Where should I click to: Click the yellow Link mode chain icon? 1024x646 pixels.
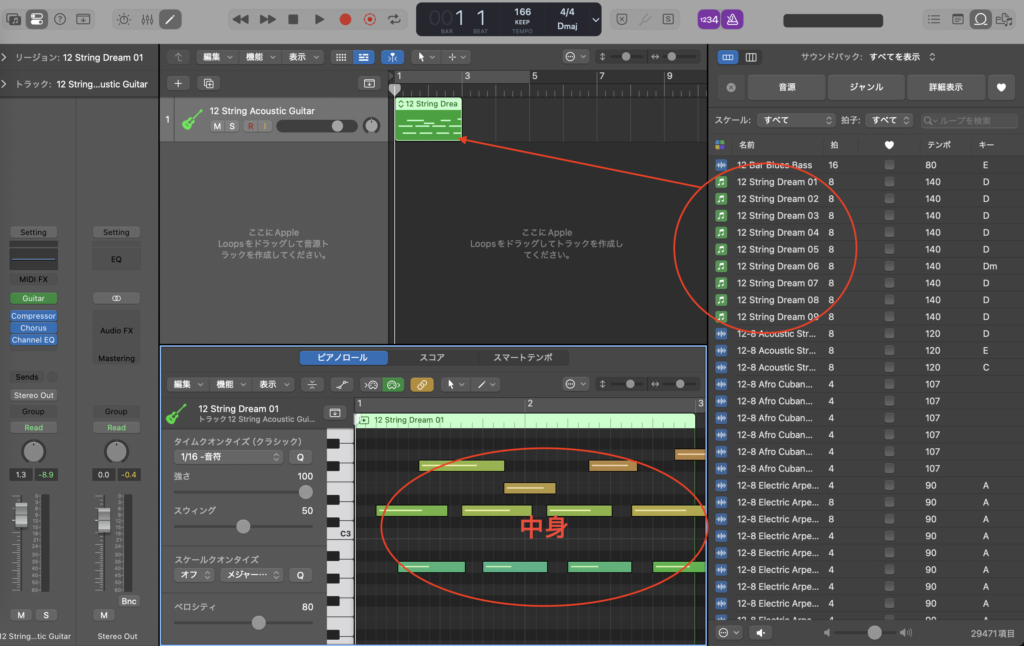point(422,384)
